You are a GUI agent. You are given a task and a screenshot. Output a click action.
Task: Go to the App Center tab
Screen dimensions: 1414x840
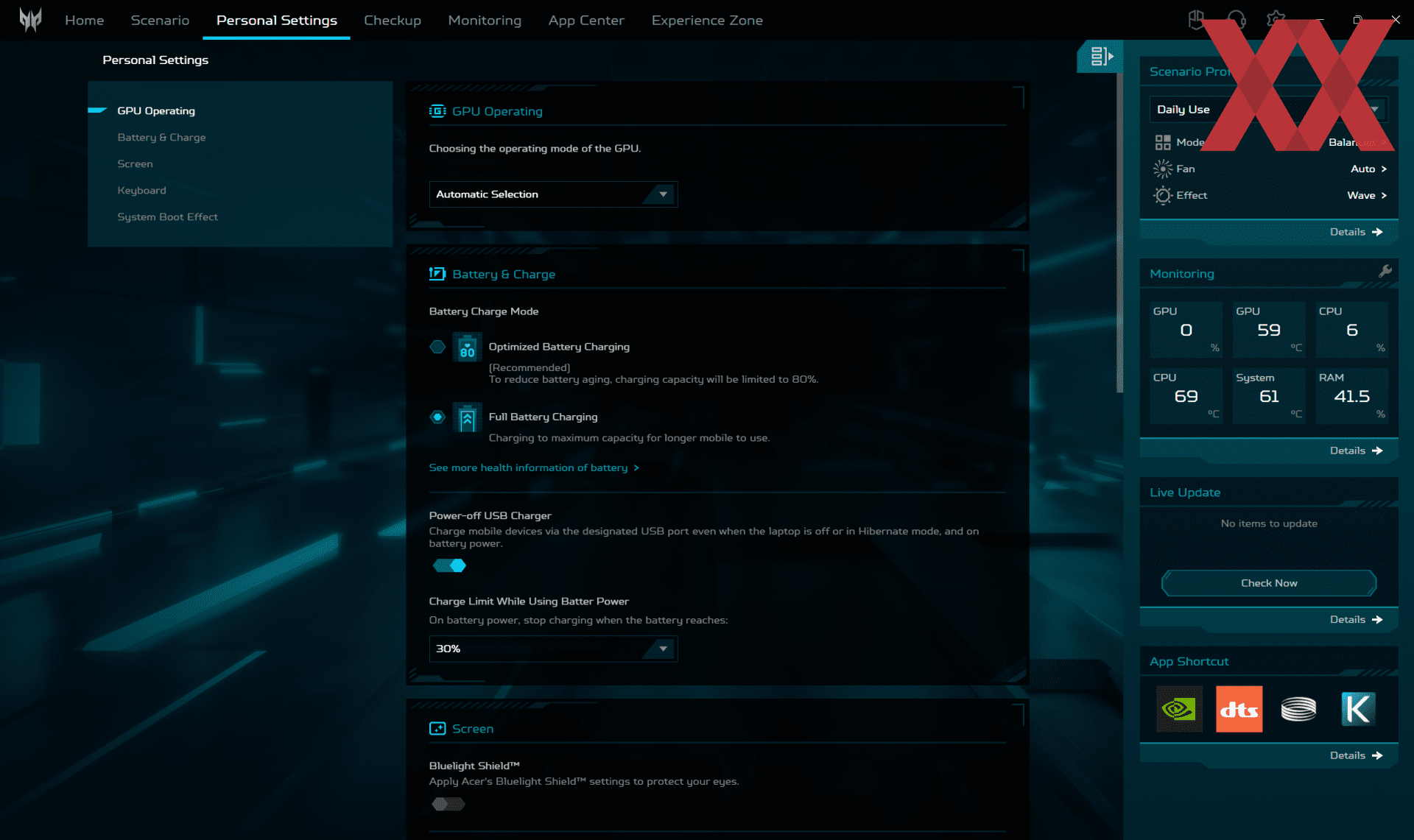pyautogui.click(x=586, y=21)
